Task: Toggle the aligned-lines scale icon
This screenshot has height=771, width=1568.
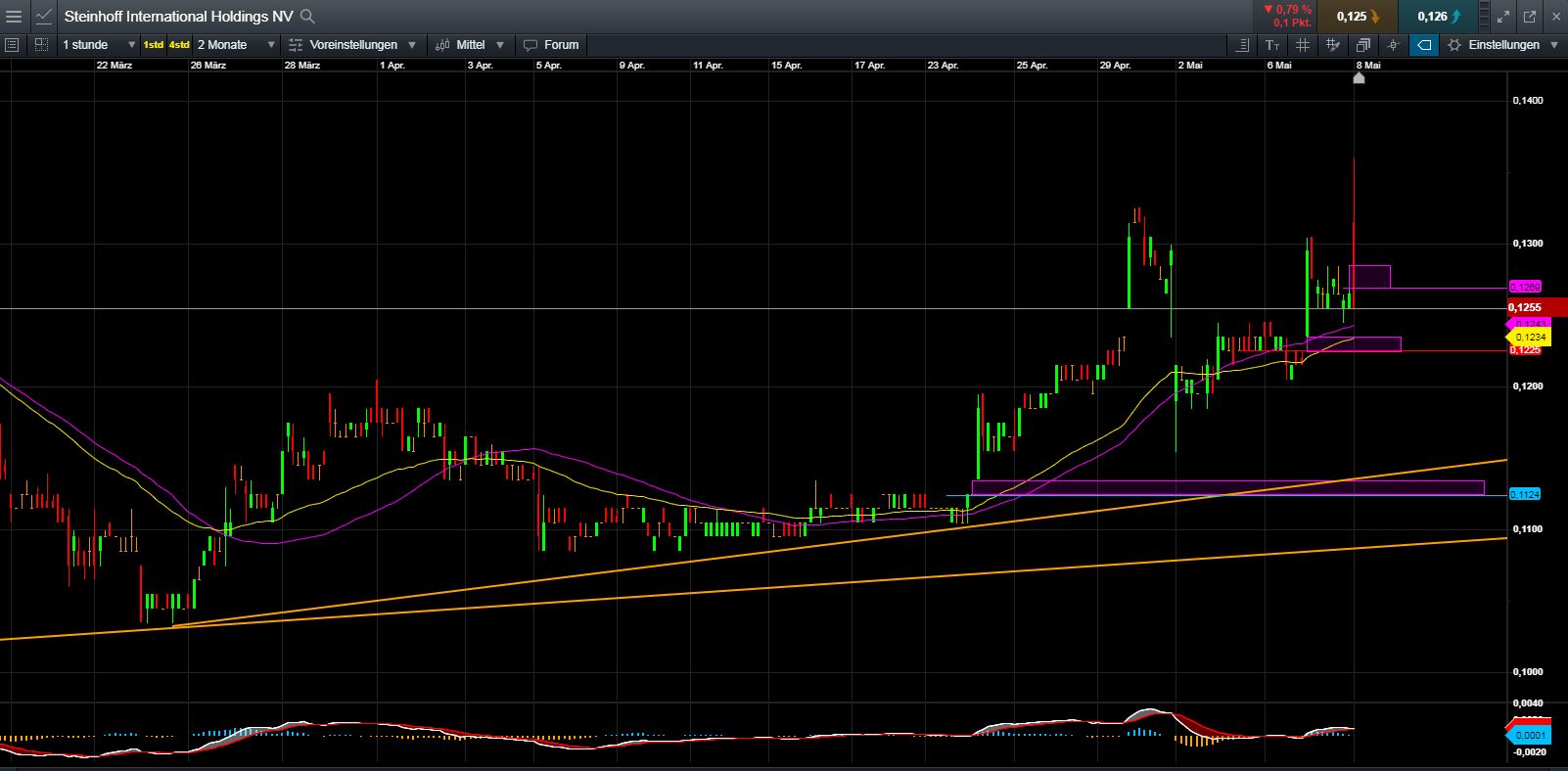Action: click(x=1241, y=45)
